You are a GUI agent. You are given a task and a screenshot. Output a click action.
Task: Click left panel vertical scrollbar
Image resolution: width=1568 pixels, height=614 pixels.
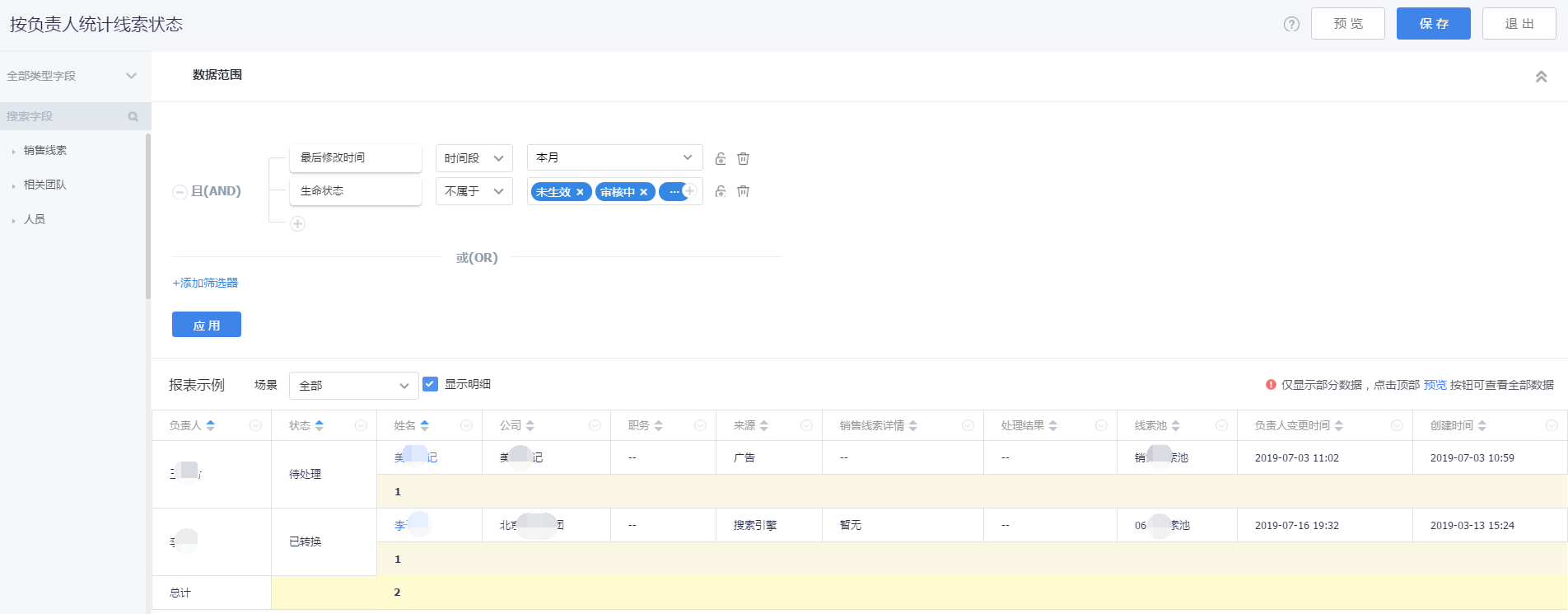point(148,216)
